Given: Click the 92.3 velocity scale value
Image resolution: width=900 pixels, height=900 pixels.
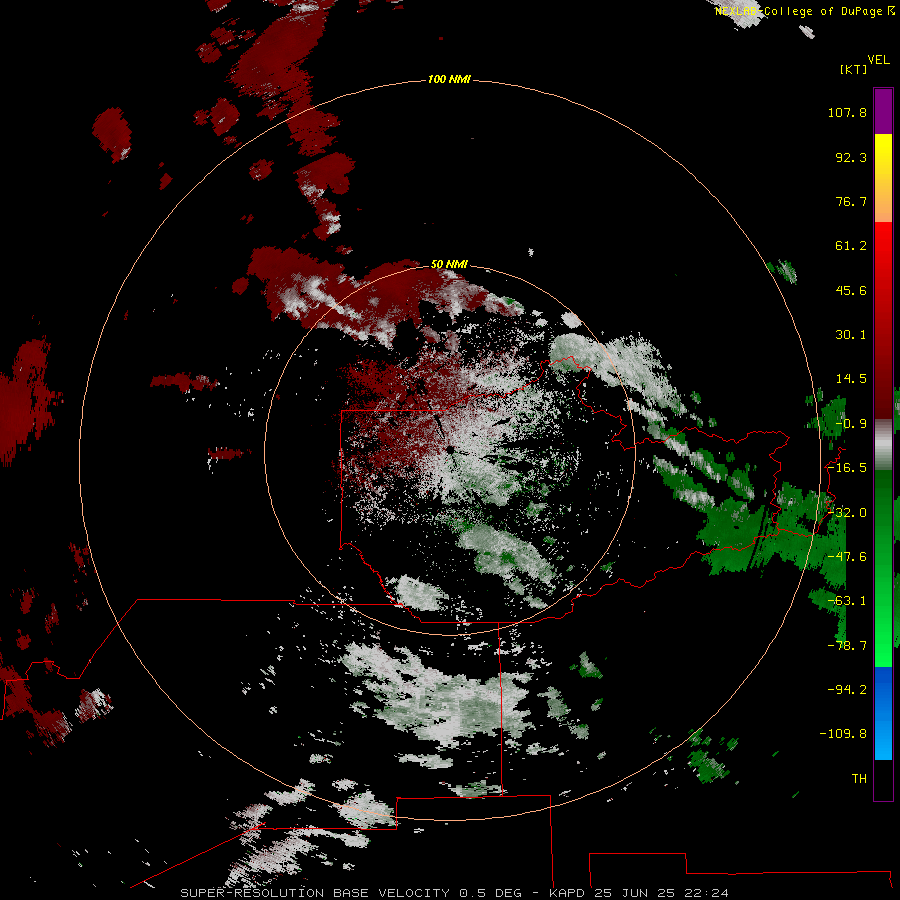Looking at the screenshot, I should 851,157.
